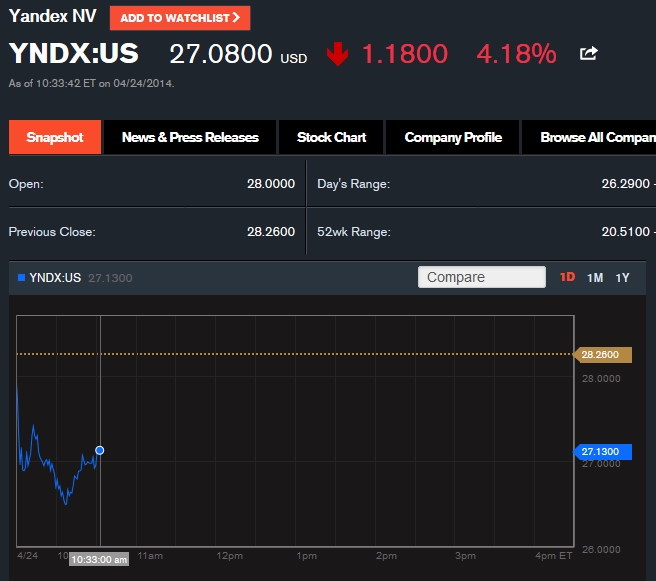The image size is (656, 581).
Task: Switch chart to 1M range
Action: click(x=595, y=277)
